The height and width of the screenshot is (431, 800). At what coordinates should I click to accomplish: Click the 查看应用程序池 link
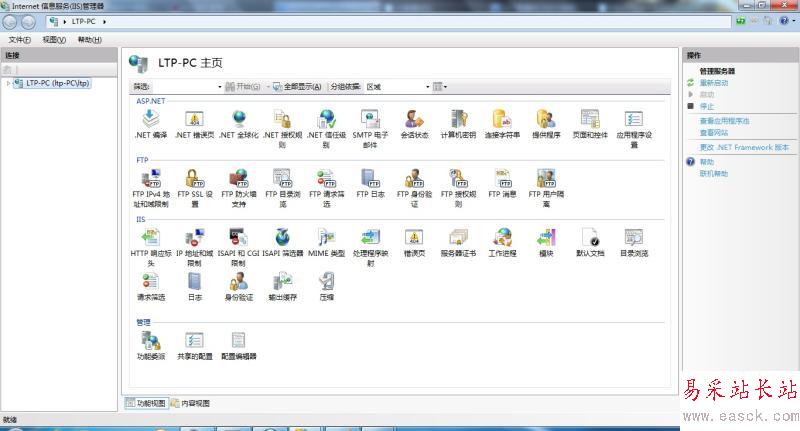click(724, 121)
